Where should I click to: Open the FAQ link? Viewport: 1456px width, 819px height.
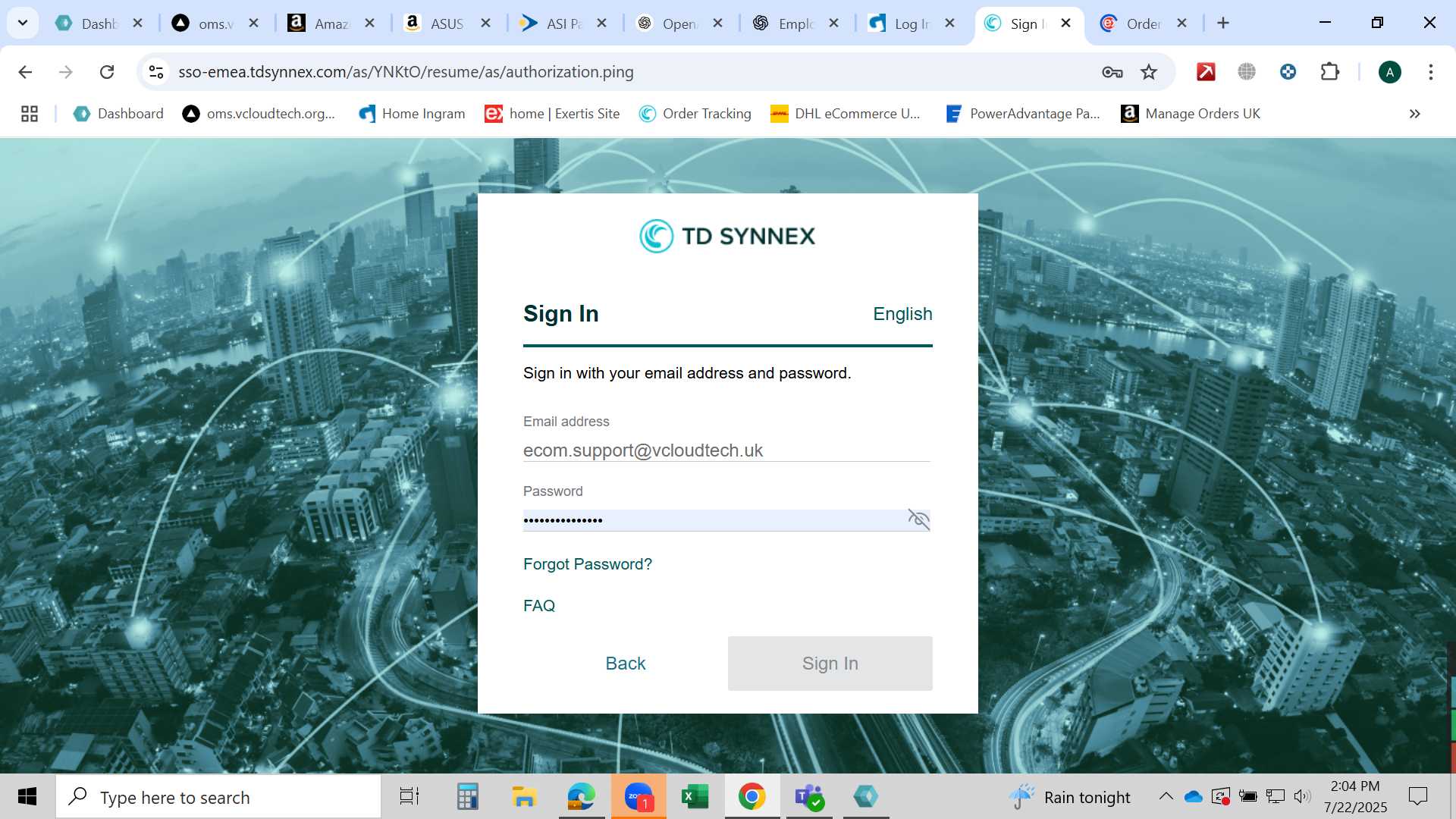[x=539, y=606]
